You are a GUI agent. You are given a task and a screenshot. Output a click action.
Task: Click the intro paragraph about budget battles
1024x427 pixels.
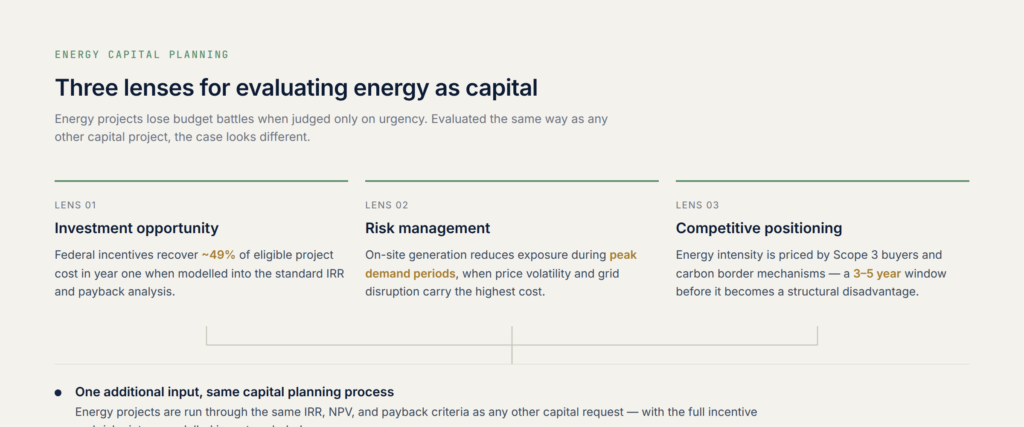[332, 129]
